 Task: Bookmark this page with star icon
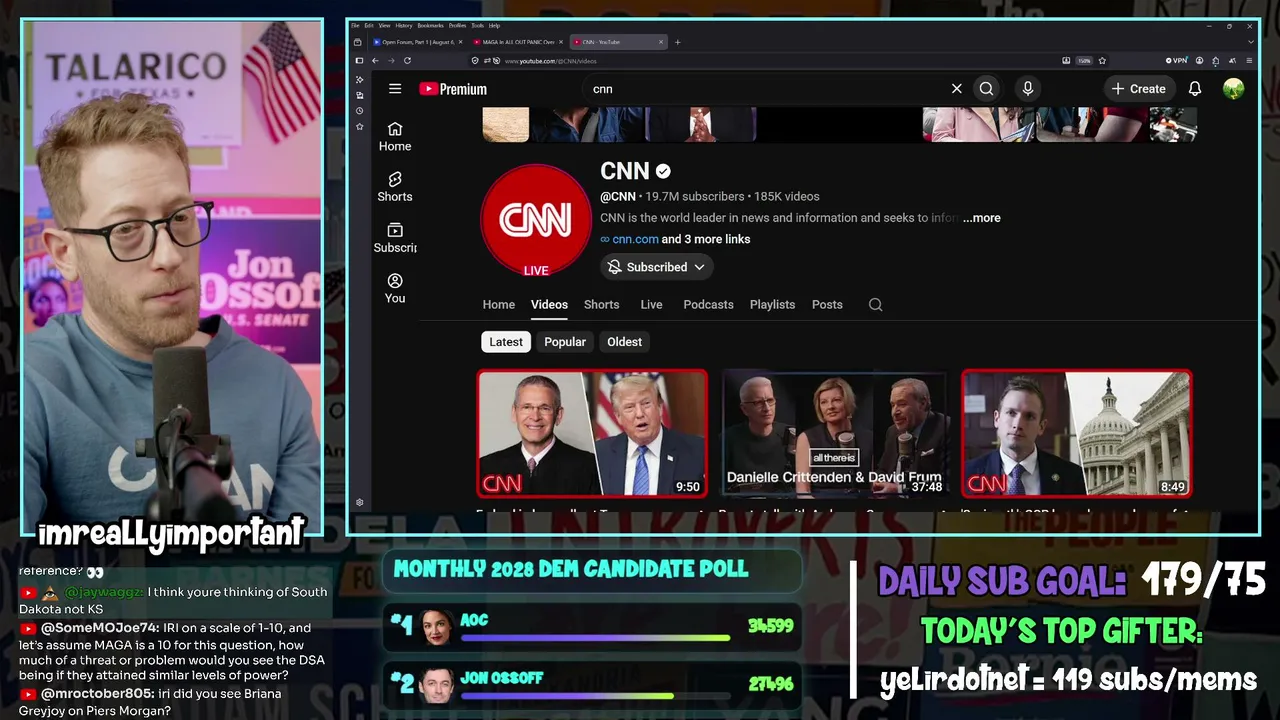[x=1102, y=61]
